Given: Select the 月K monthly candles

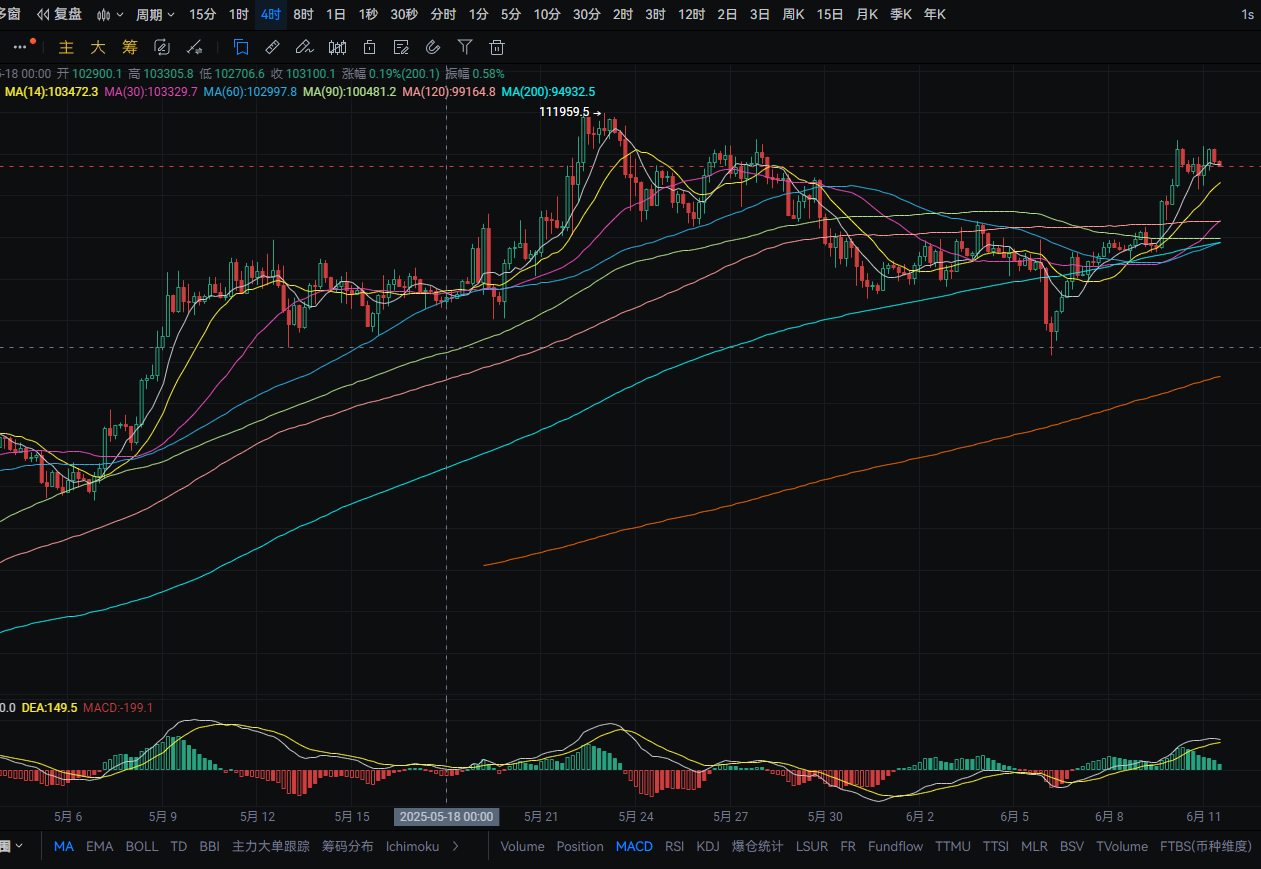Looking at the screenshot, I should (x=867, y=14).
